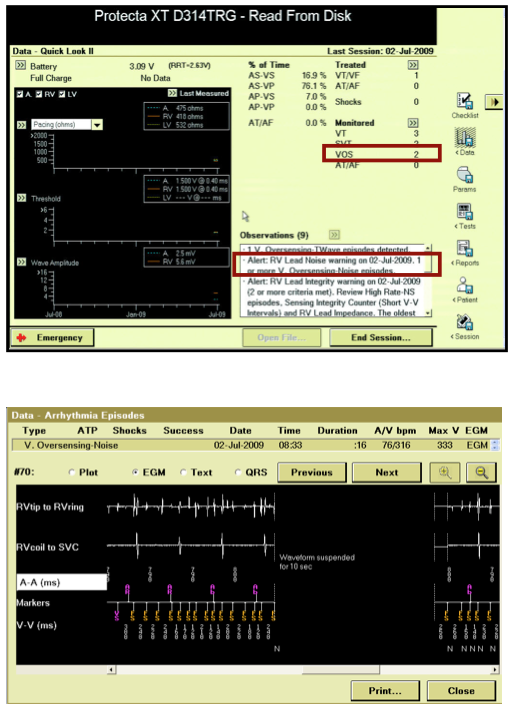Expand the Last Measured arrow
Viewport: 512px width, 711px height.
pos(172,93)
